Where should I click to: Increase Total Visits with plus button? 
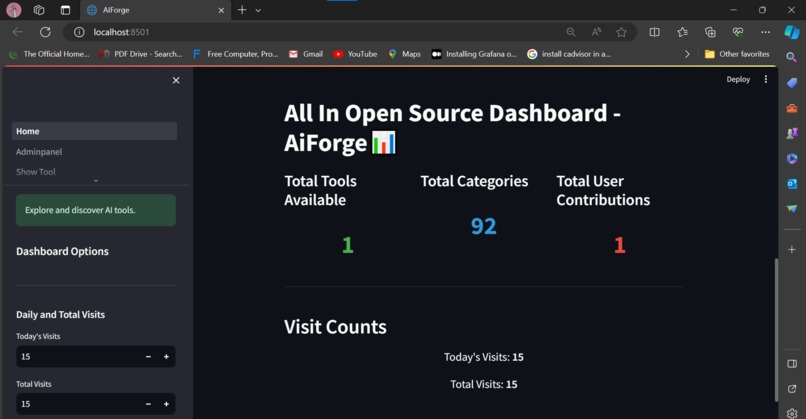166,404
